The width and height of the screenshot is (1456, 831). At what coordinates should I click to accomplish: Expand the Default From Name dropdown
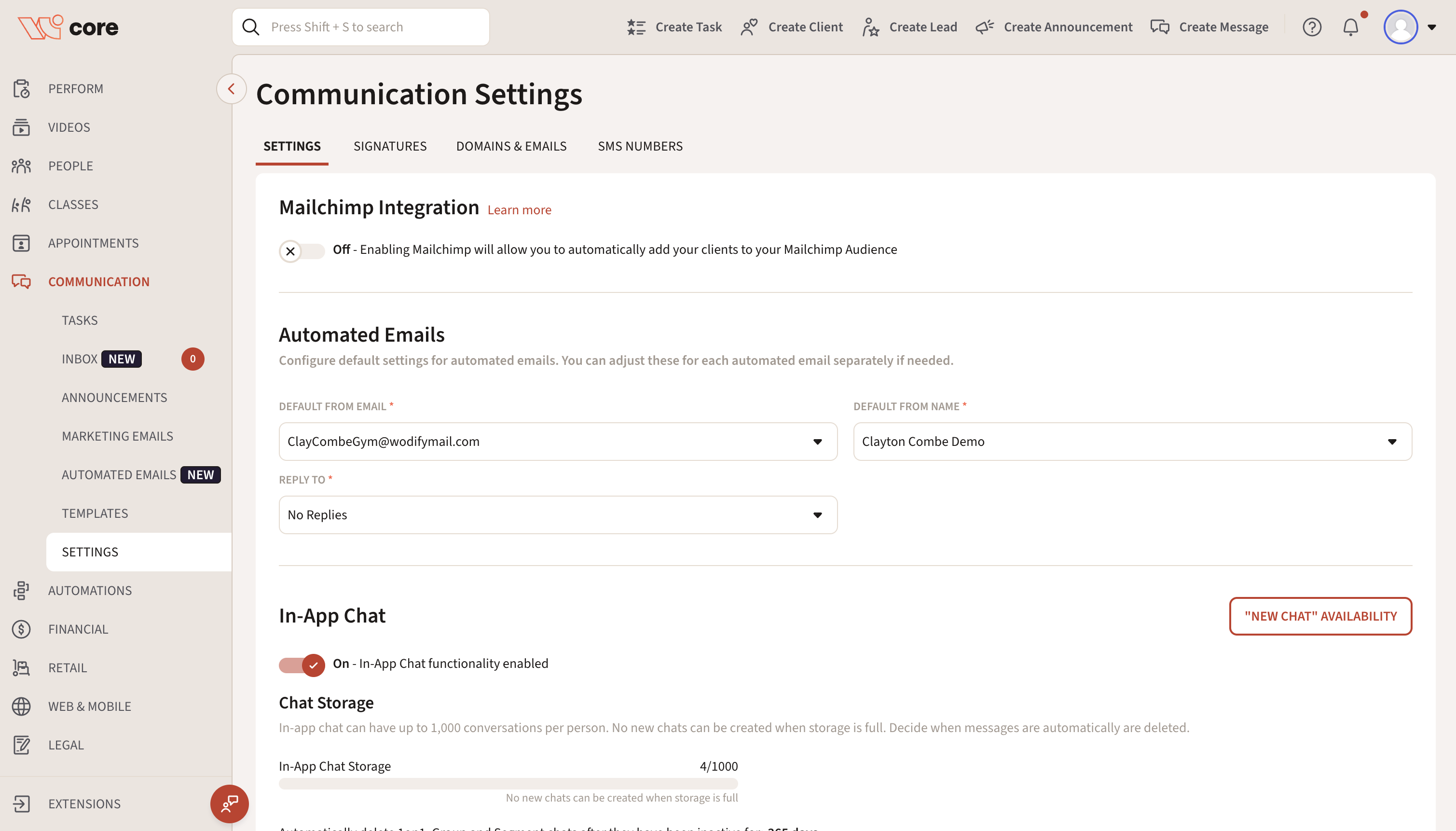click(x=1132, y=442)
